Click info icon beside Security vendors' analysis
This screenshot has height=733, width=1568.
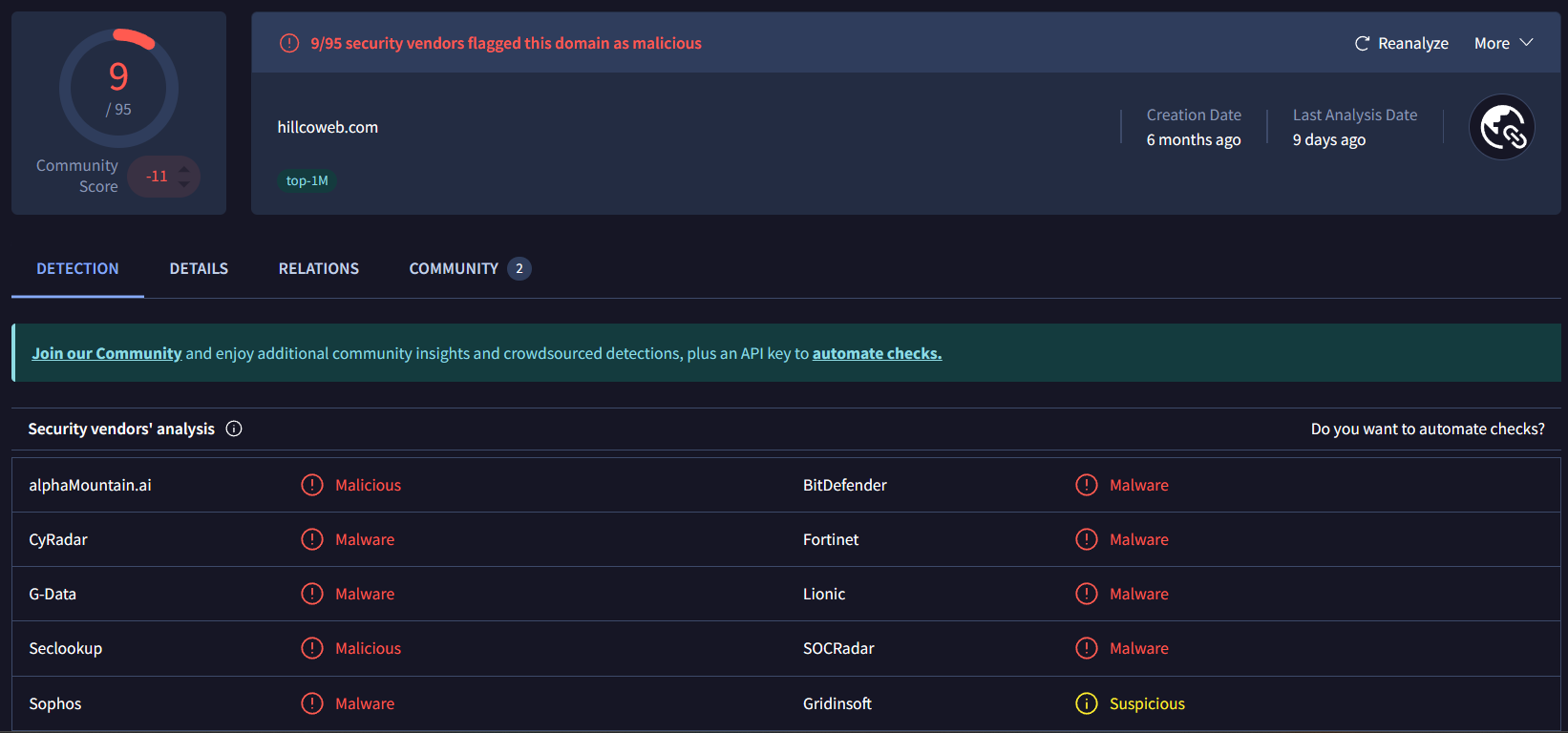234,429
